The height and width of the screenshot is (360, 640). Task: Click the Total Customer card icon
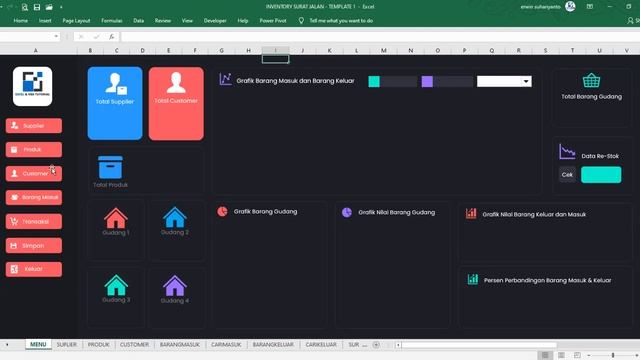pyautogui.click(x=176, y=83)
